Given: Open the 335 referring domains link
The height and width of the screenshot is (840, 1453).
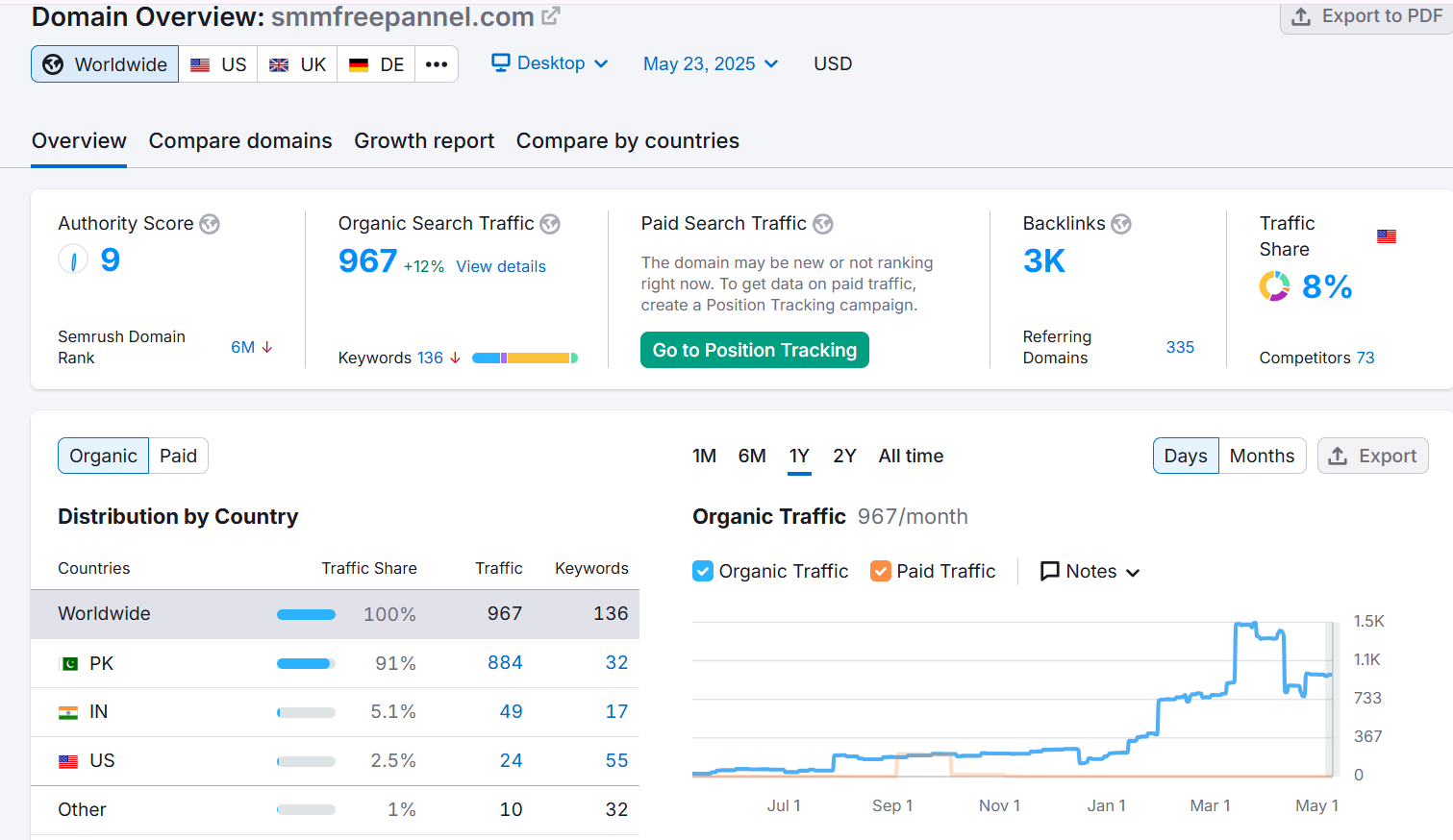Looking at the screenshot, I should [x=1180, y=347].
